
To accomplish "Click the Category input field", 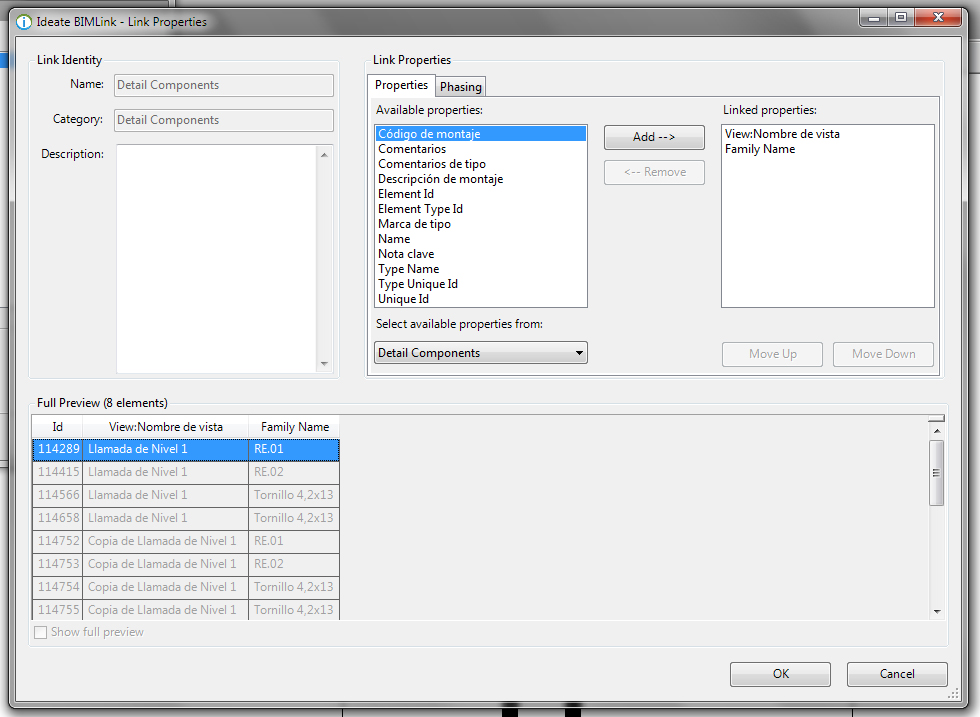I will (x=224, y=120).
